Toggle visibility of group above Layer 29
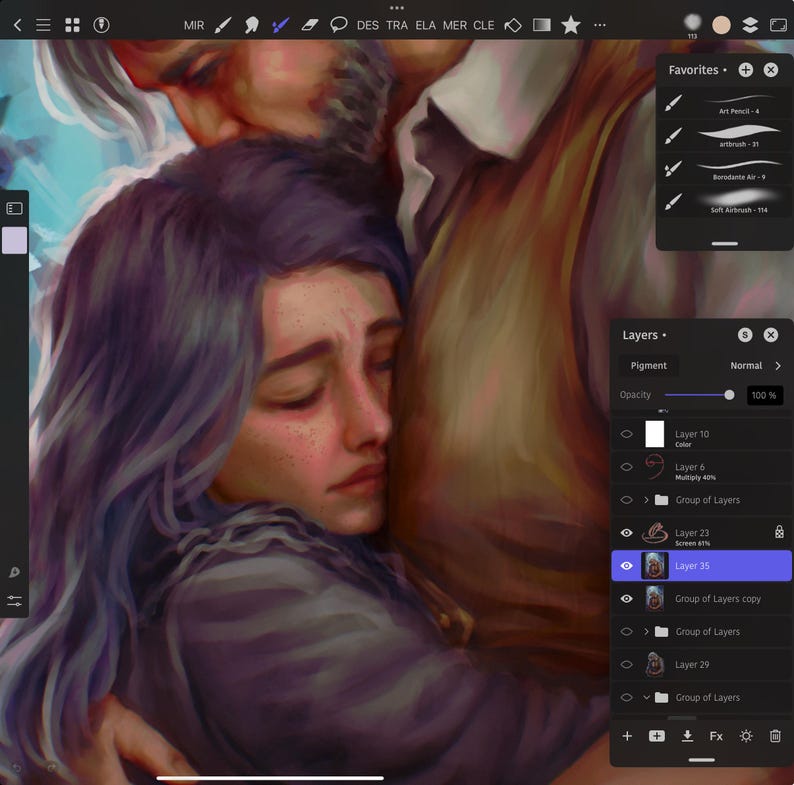 pos(626,632)
